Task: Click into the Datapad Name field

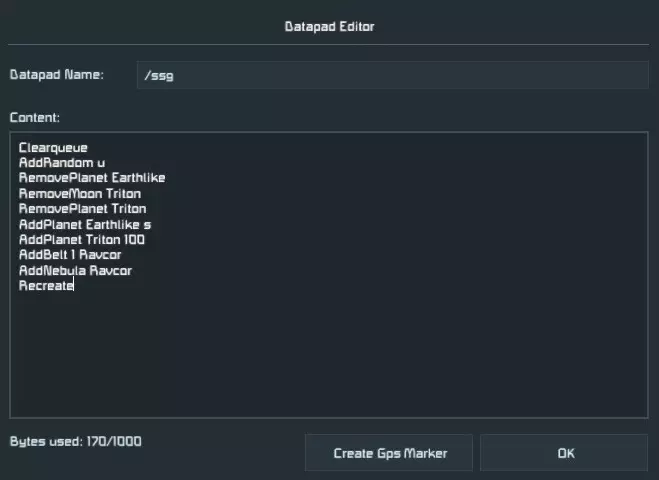Action: tap(392, 75)
